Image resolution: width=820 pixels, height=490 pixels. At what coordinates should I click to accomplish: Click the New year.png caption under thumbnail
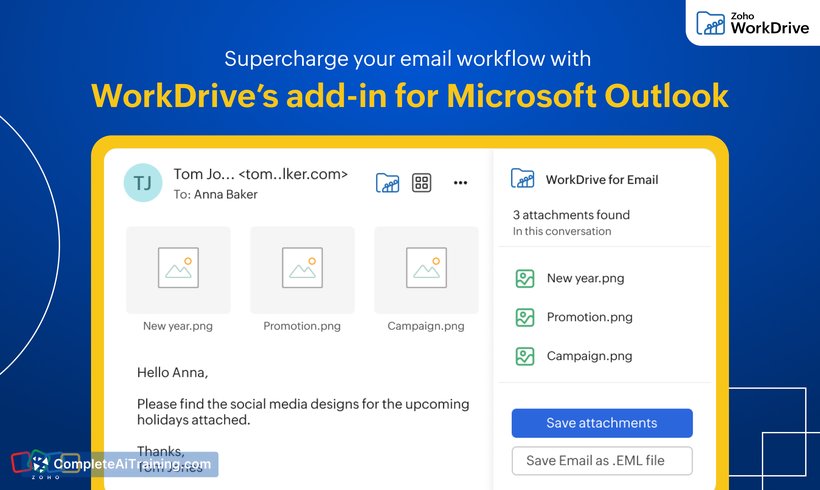point(178,326)
